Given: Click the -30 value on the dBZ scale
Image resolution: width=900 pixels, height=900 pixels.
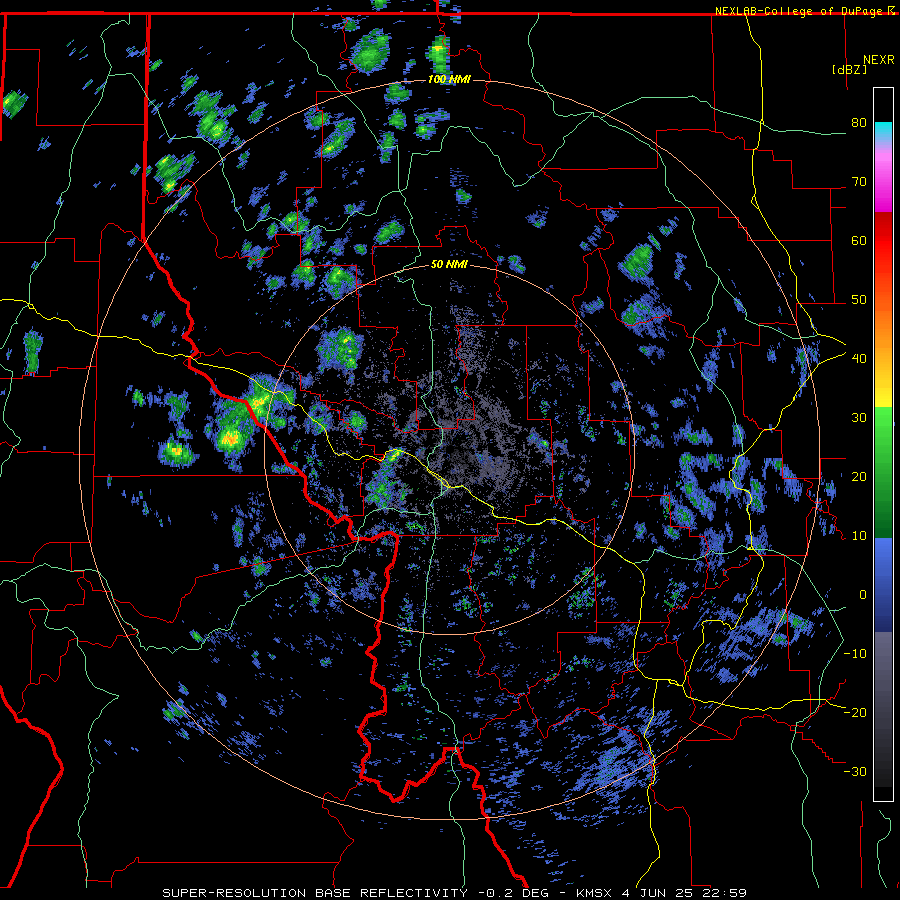Looking at the screenshot, I should click(855, 771).
